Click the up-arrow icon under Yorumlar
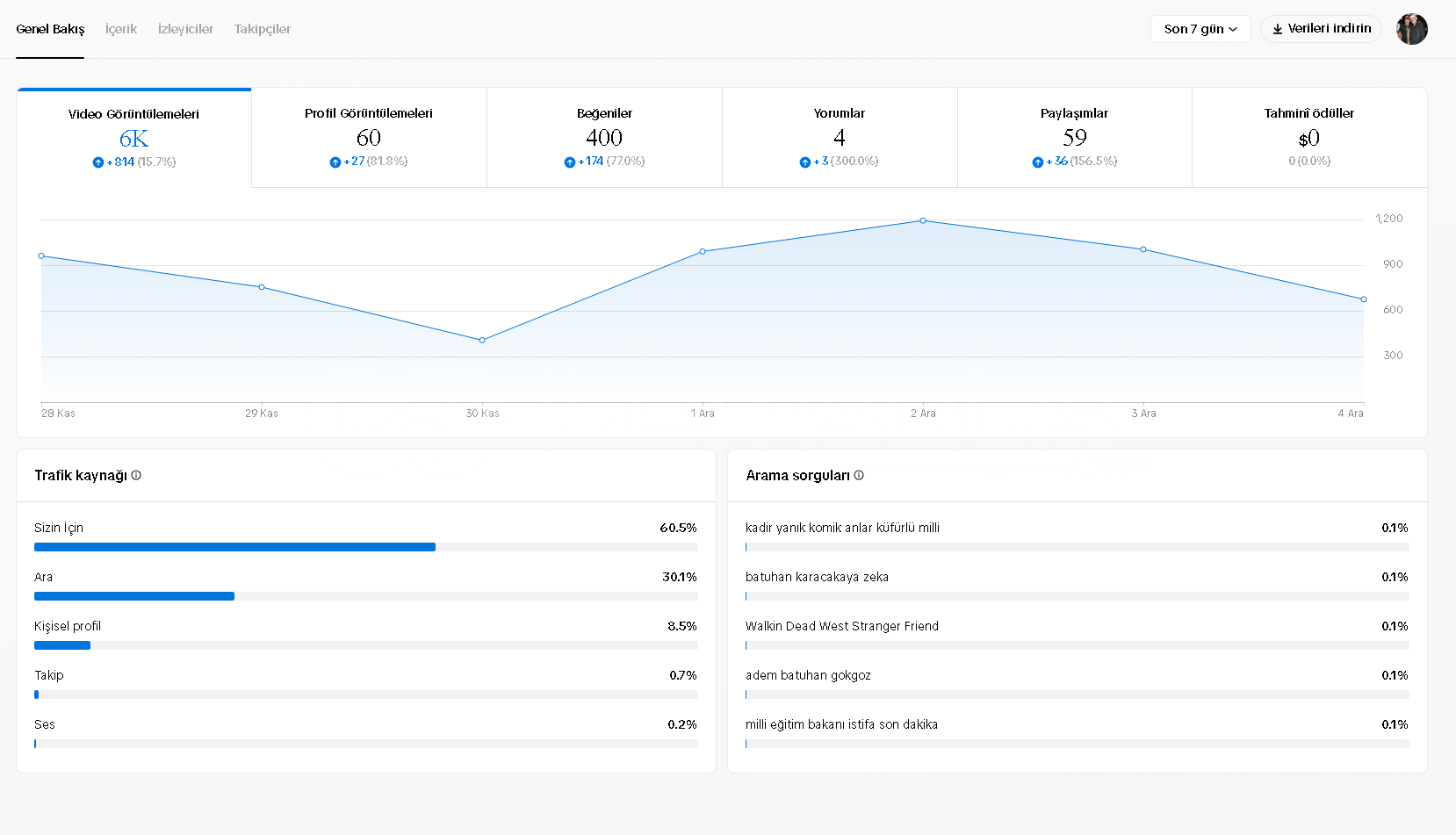Screen dimensions: 1456x835 pos(804,162)
